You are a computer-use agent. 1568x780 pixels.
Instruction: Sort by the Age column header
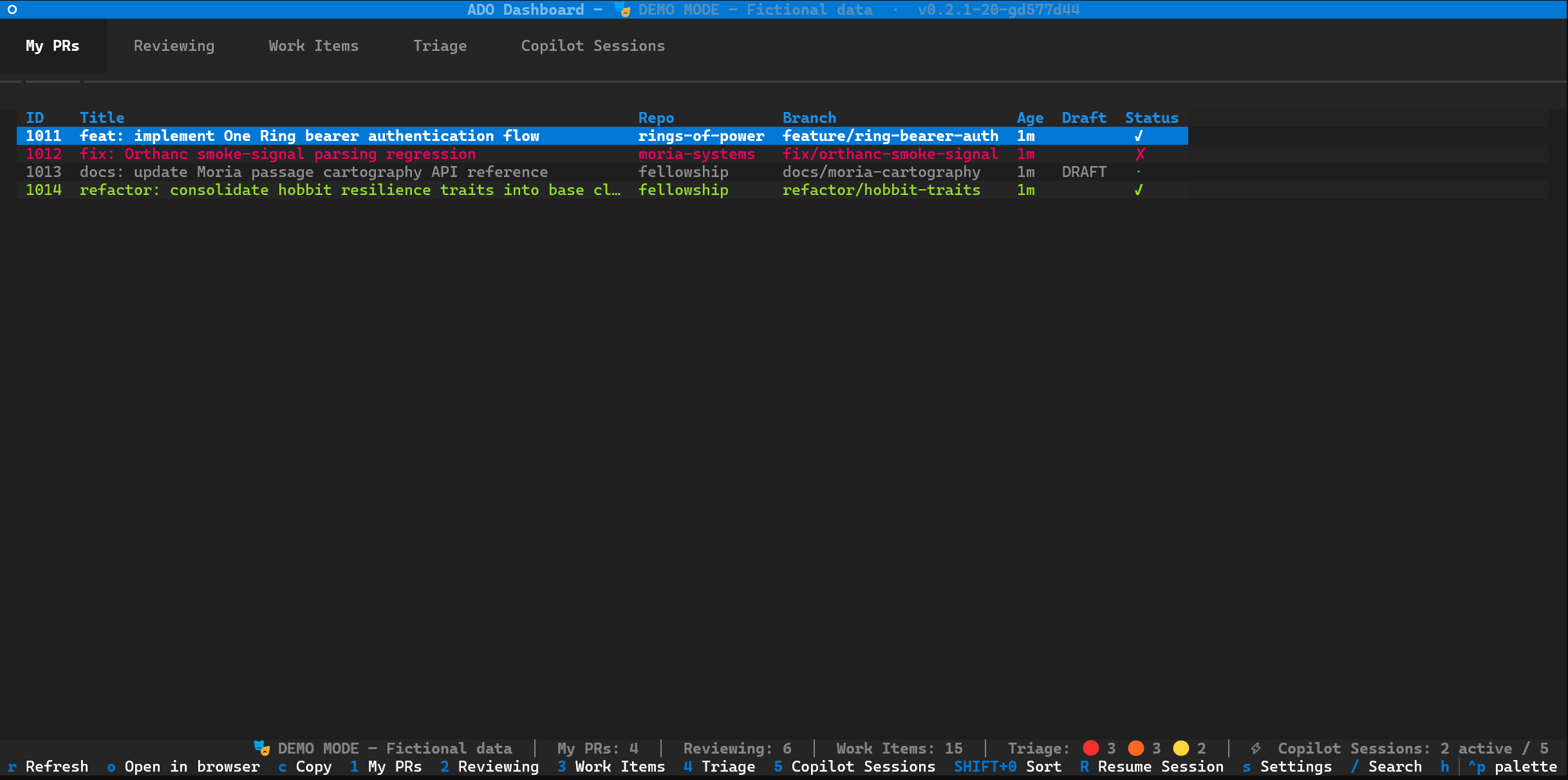[1030, 118]
